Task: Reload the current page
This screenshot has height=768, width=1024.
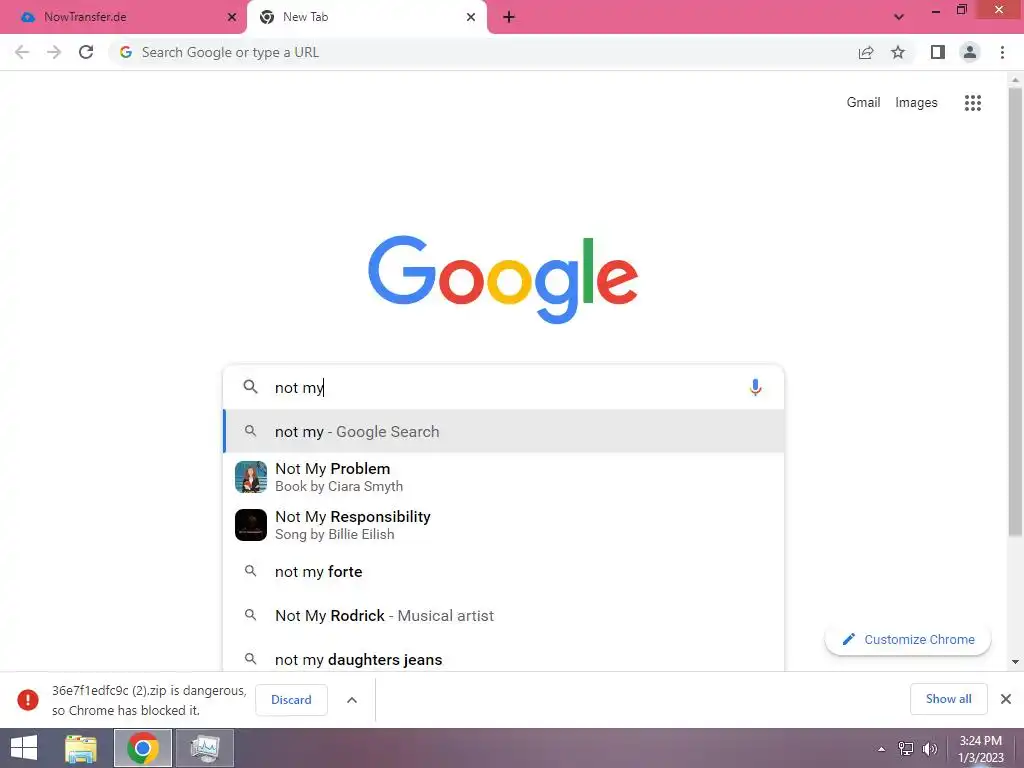Action: pyautogui.click(x=86, y=52)
